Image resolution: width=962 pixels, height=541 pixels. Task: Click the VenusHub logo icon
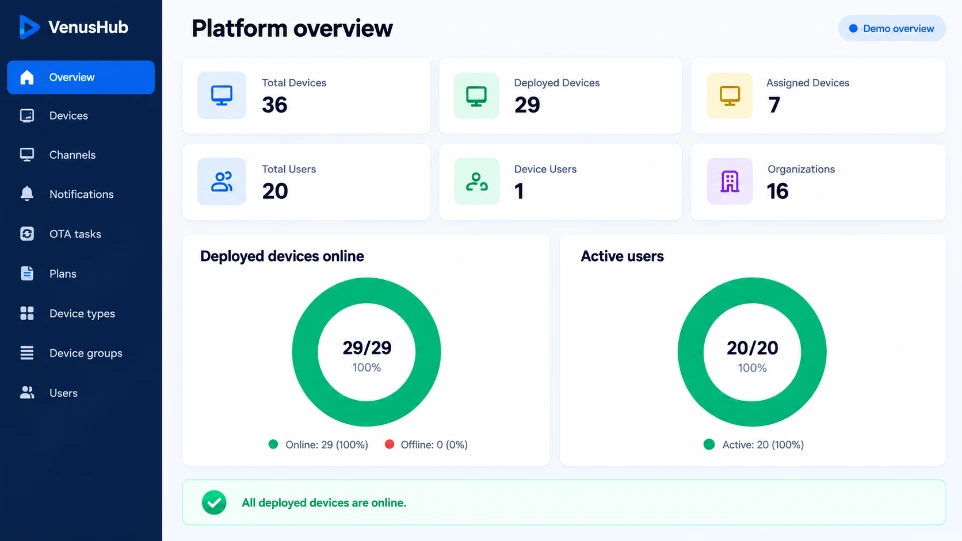coord(29,27)
